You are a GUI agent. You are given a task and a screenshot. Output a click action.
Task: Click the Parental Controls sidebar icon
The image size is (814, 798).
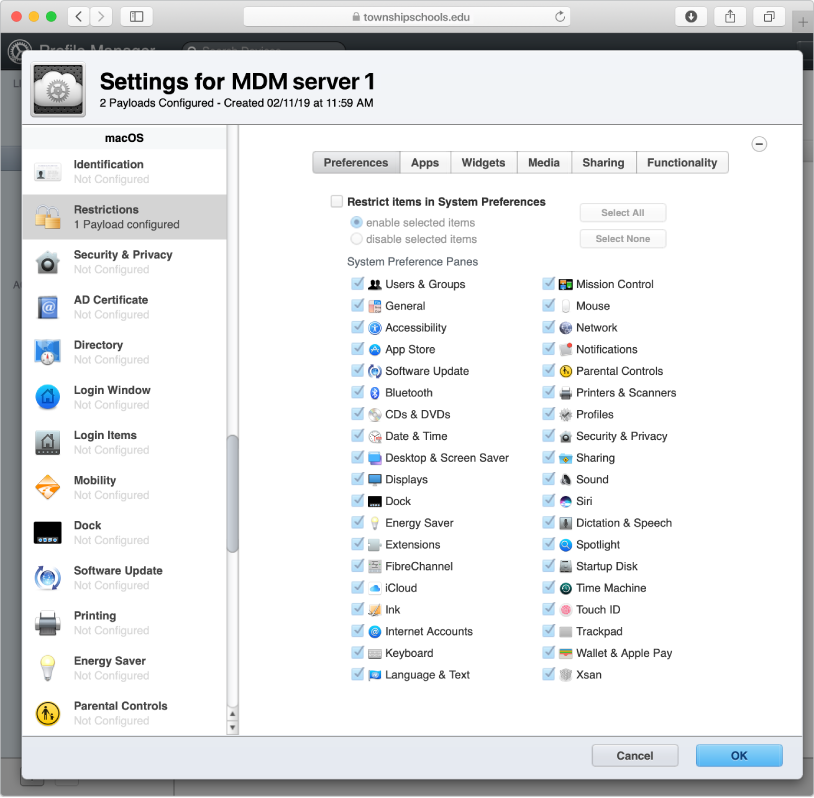point(47,714)
